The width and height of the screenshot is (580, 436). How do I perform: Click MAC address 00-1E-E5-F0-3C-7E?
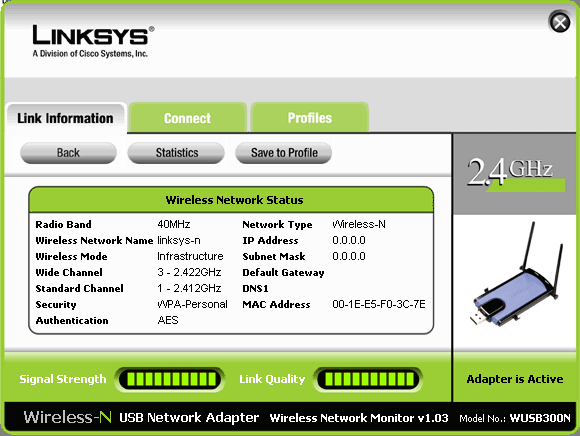point(379,304)
